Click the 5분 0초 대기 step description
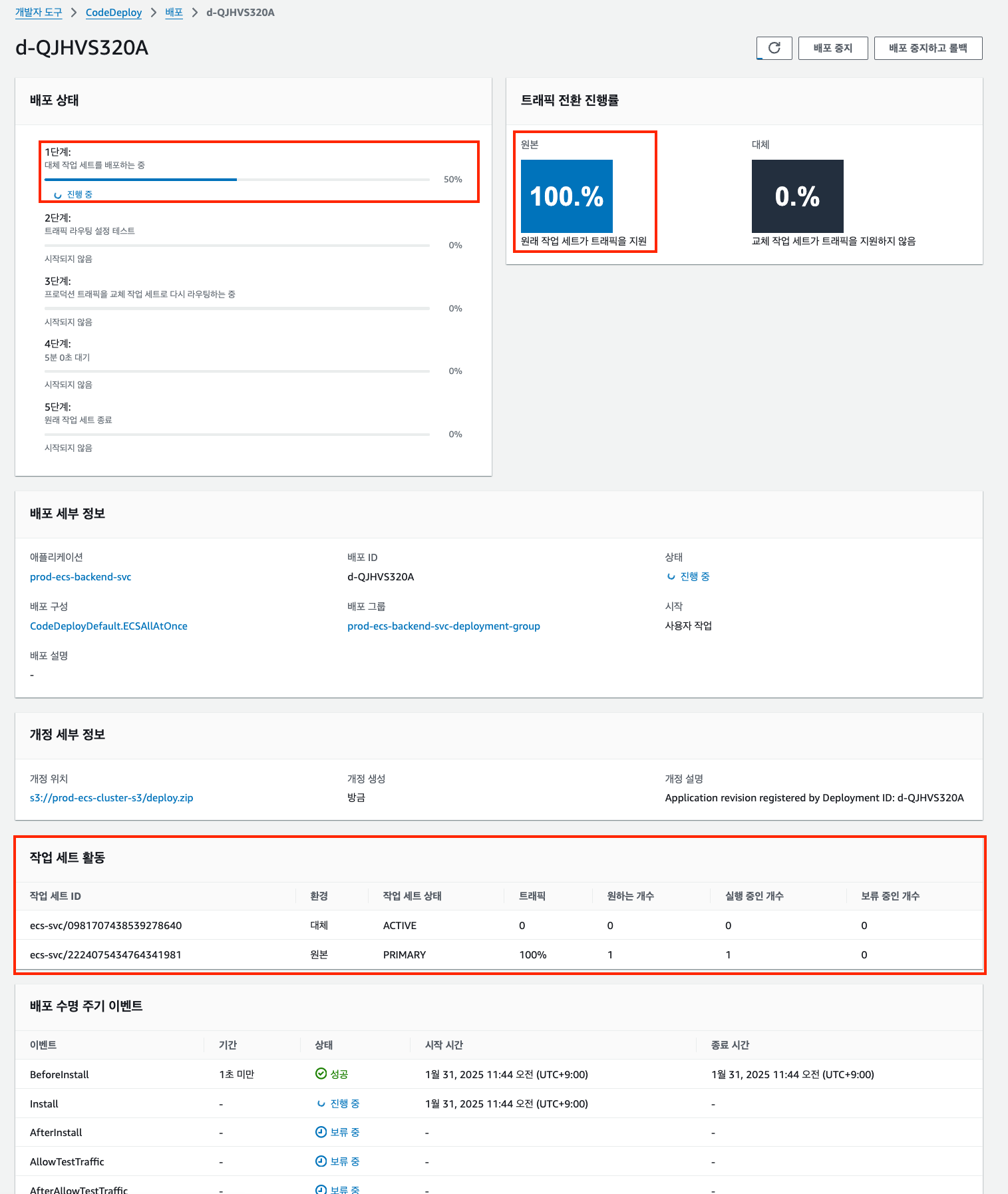Screen dimensions: 1008x1194 click(x=67, y=357)
